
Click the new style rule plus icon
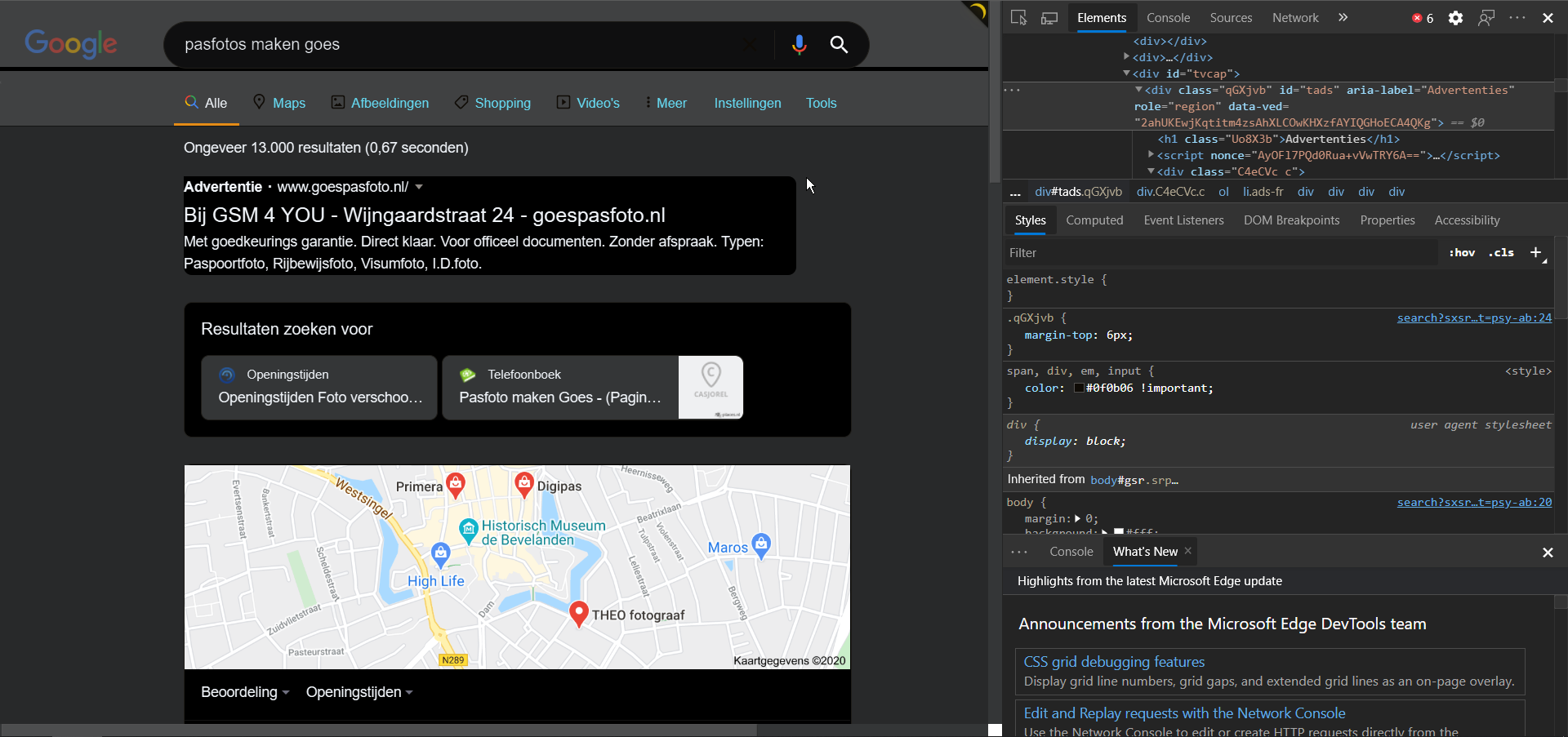coord(1535,252)
